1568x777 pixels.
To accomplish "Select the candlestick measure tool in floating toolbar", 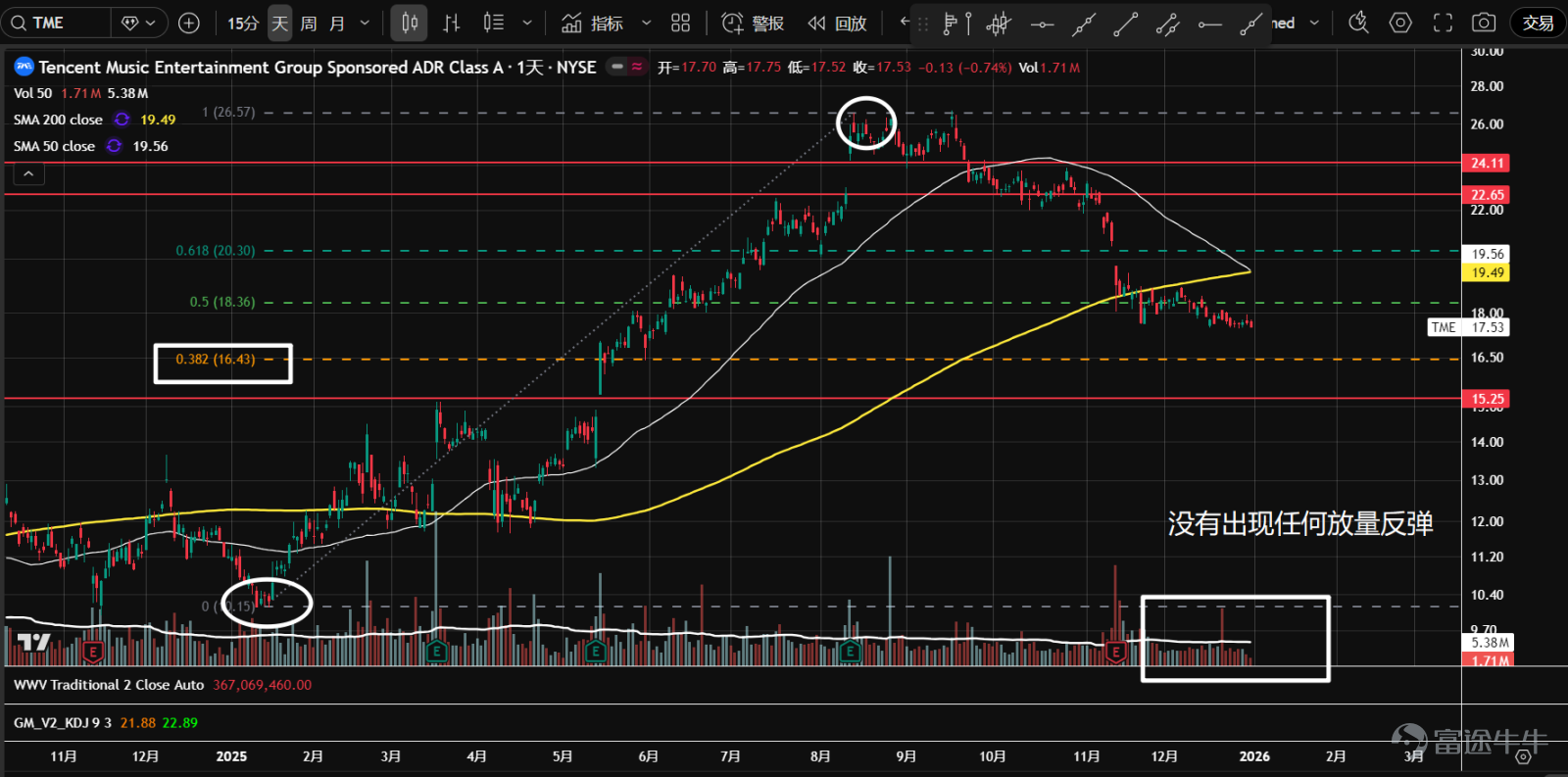I will coord(999,24).
